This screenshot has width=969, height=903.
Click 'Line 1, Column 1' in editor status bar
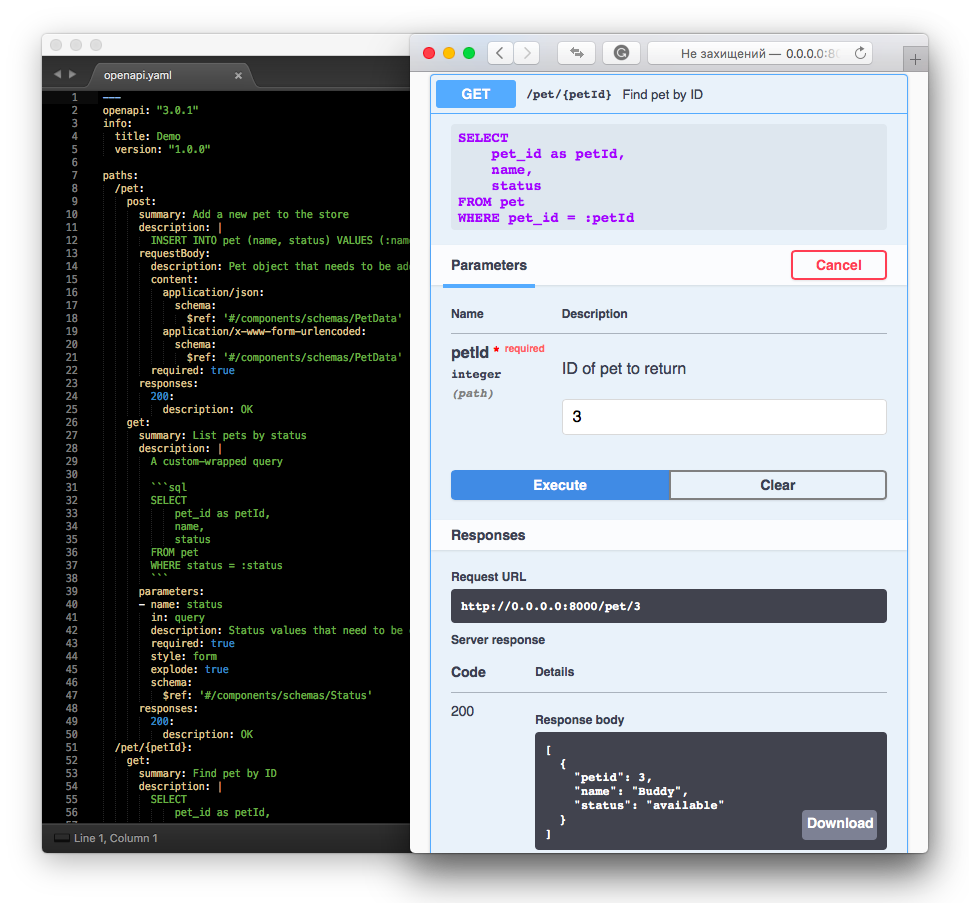coord(116,838)
